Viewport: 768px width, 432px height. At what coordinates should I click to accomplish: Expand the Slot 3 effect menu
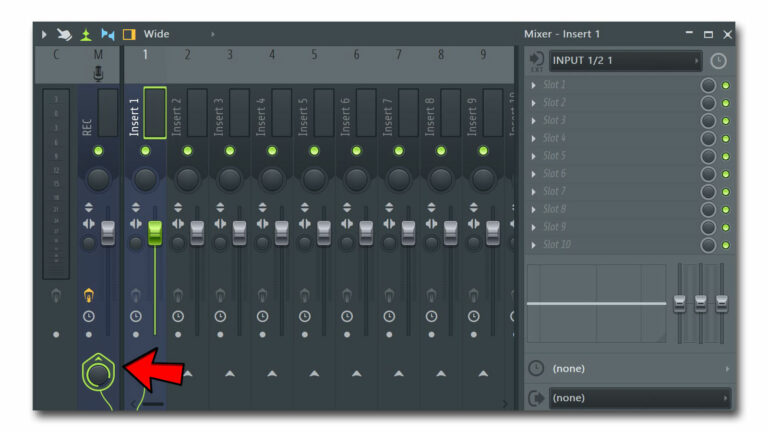(x=533, y=120)
